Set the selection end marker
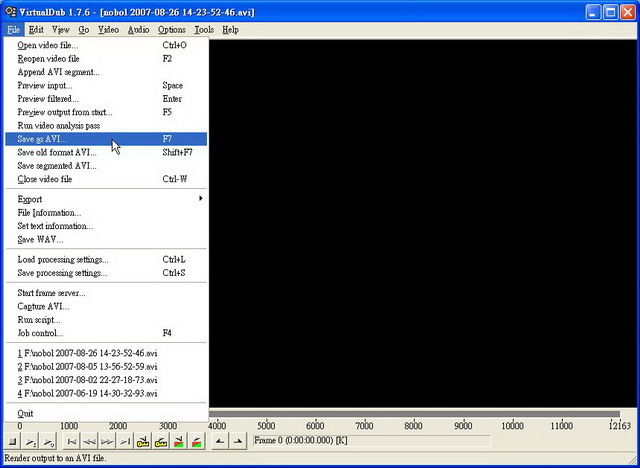This screenshot has width=640, height=468. pos(238,441)
